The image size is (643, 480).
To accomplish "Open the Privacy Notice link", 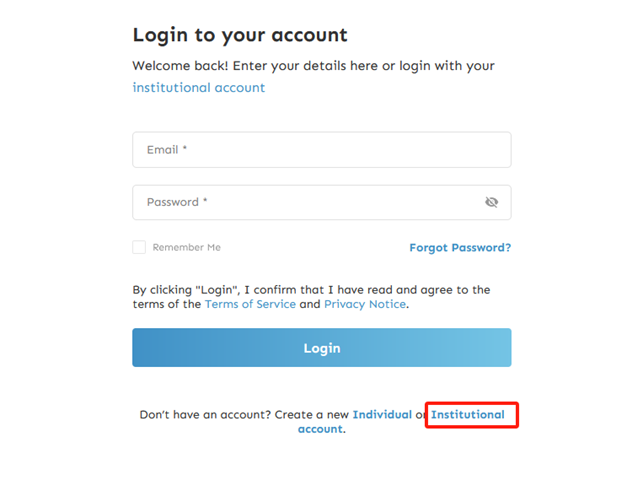I will coord(365,304).
